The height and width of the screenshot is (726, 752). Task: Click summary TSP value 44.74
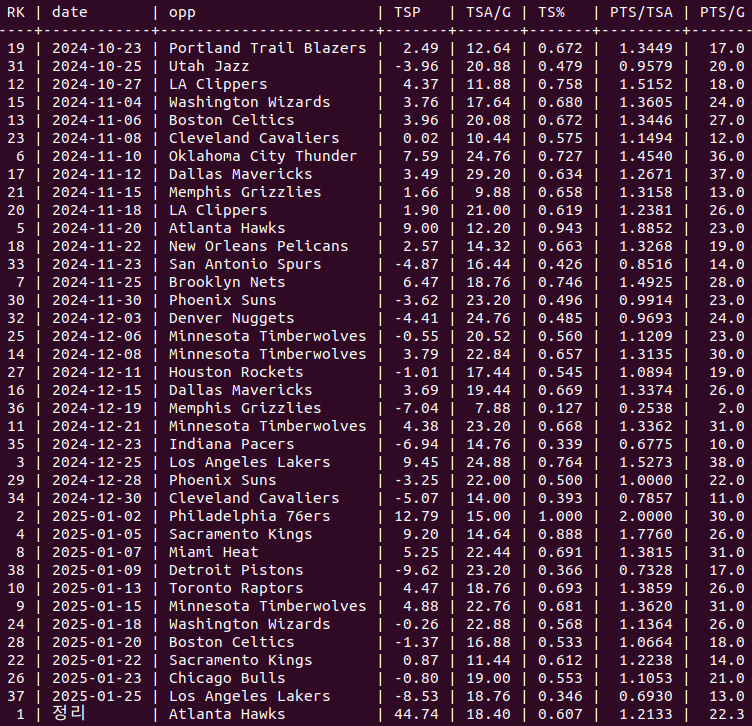416,714
